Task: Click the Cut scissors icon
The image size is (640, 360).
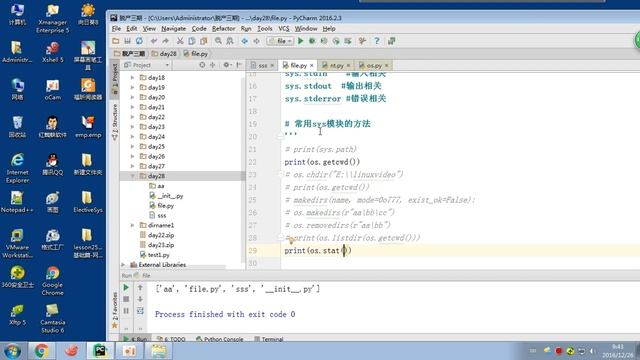Action: pyautogui.click(x=180, y=41)
